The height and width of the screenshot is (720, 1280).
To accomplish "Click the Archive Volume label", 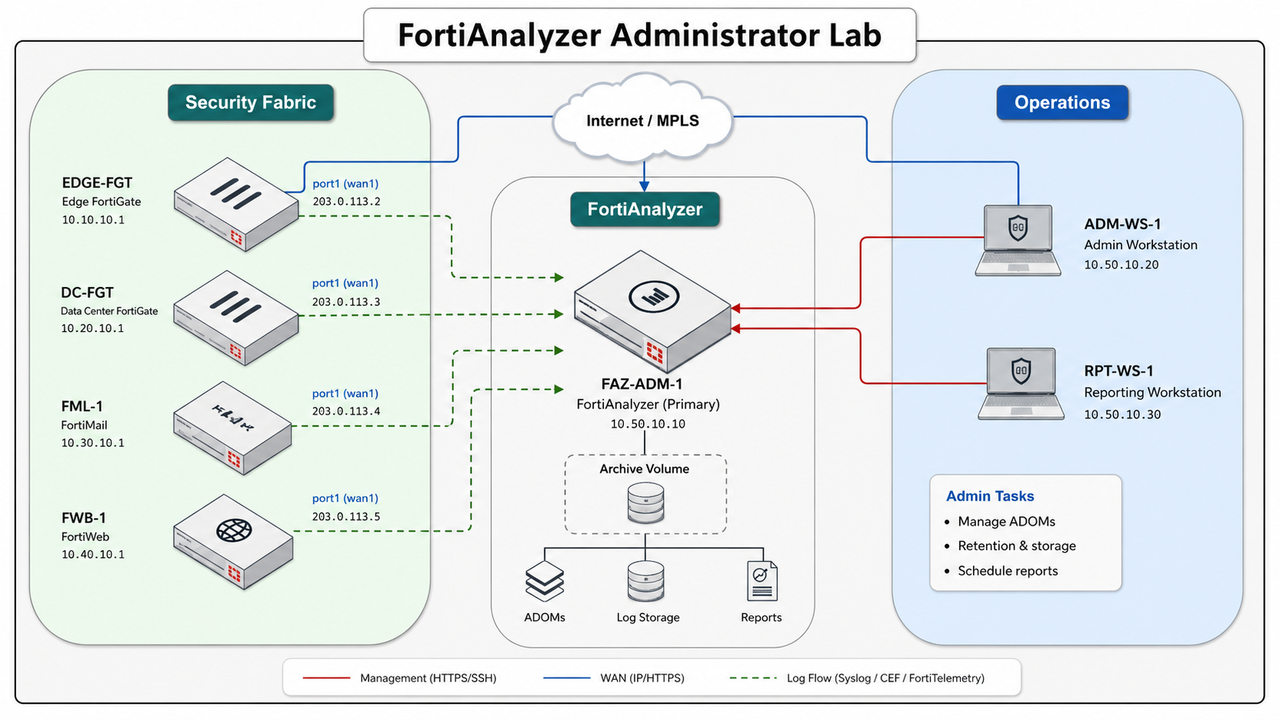I will click(644, 468).
